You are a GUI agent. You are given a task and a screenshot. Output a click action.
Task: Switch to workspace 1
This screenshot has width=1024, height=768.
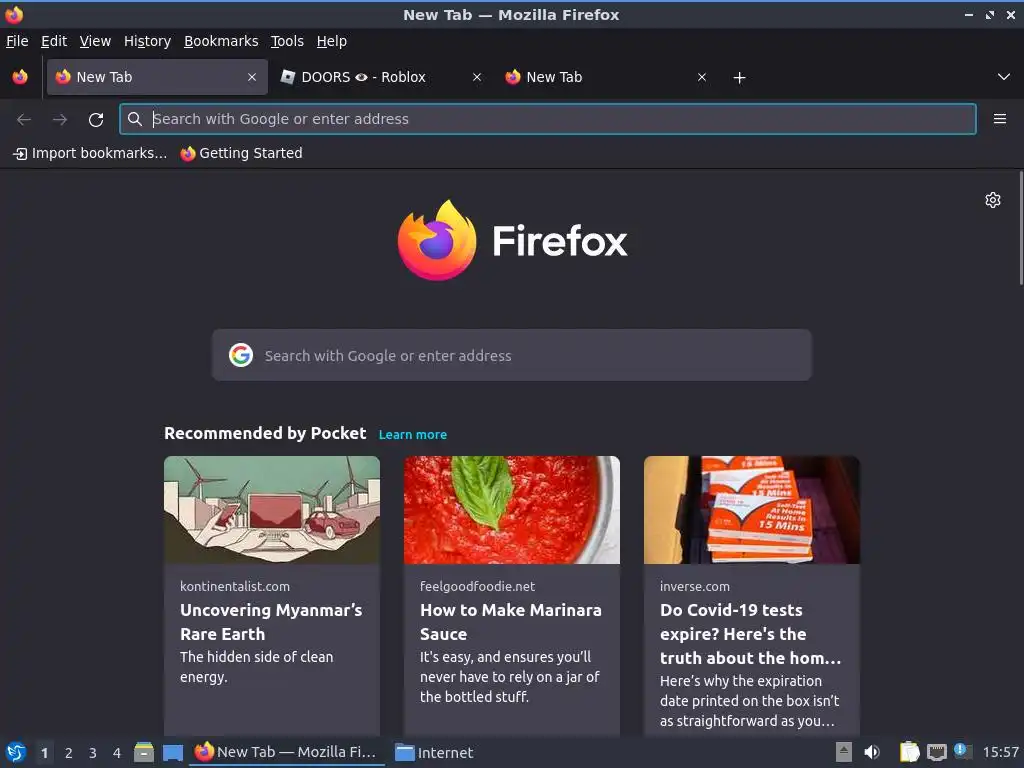pyautogui.click(x=44, y=753)
